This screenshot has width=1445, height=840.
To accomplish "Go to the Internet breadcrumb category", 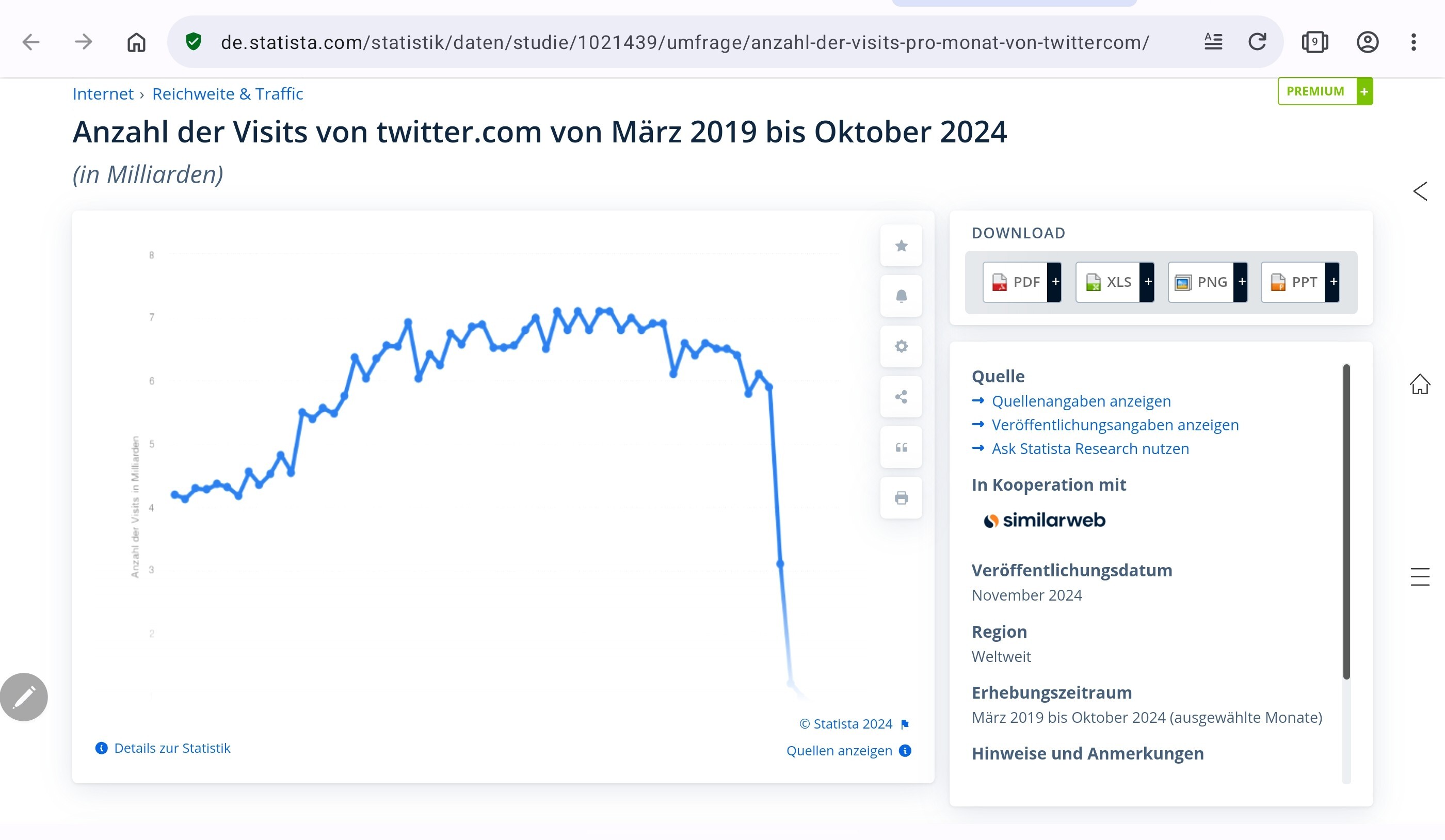I will [x=103, y=93].
